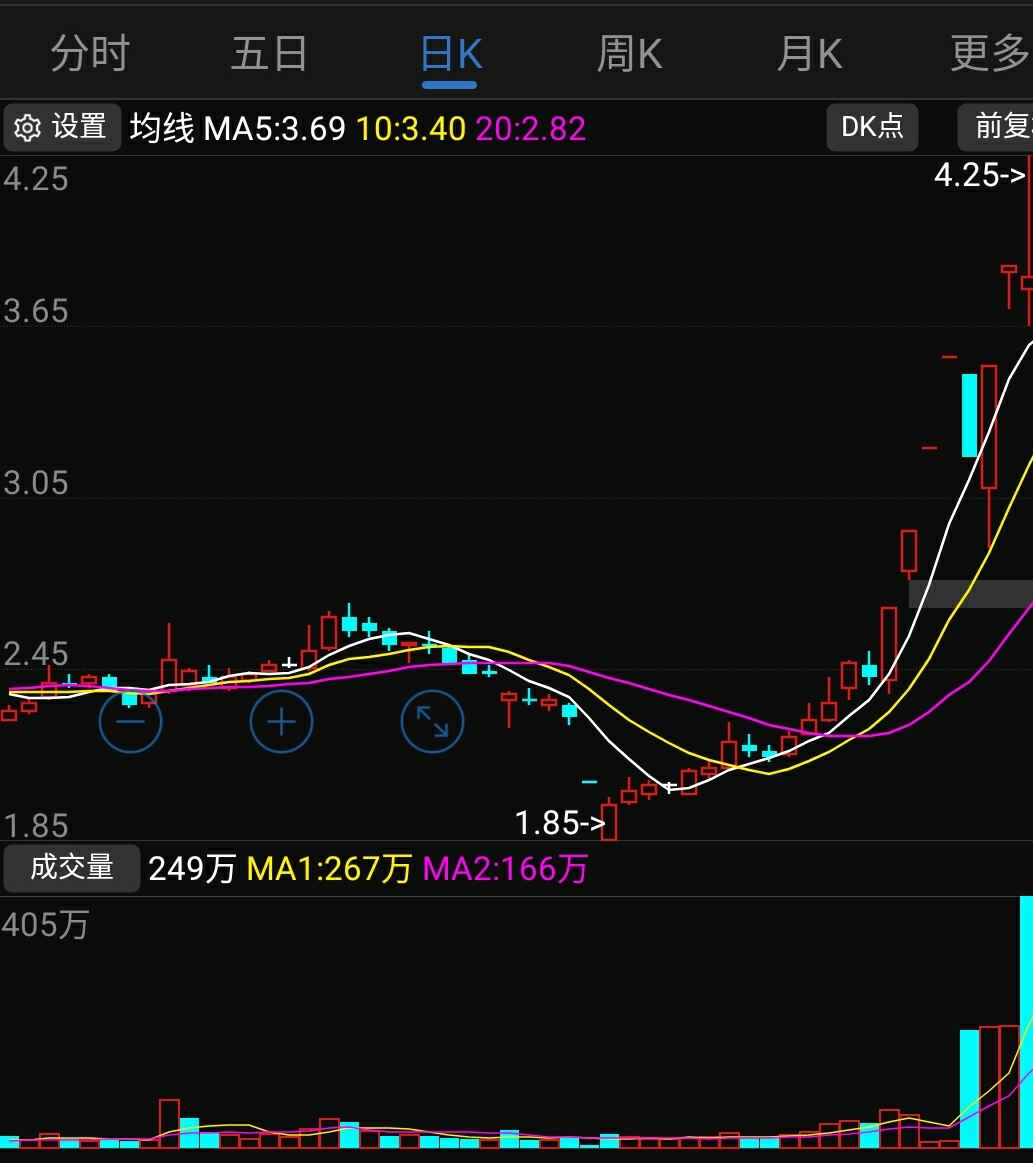Switch to 分时 intraday tab

pyautogui.click(x=90, y=54)
